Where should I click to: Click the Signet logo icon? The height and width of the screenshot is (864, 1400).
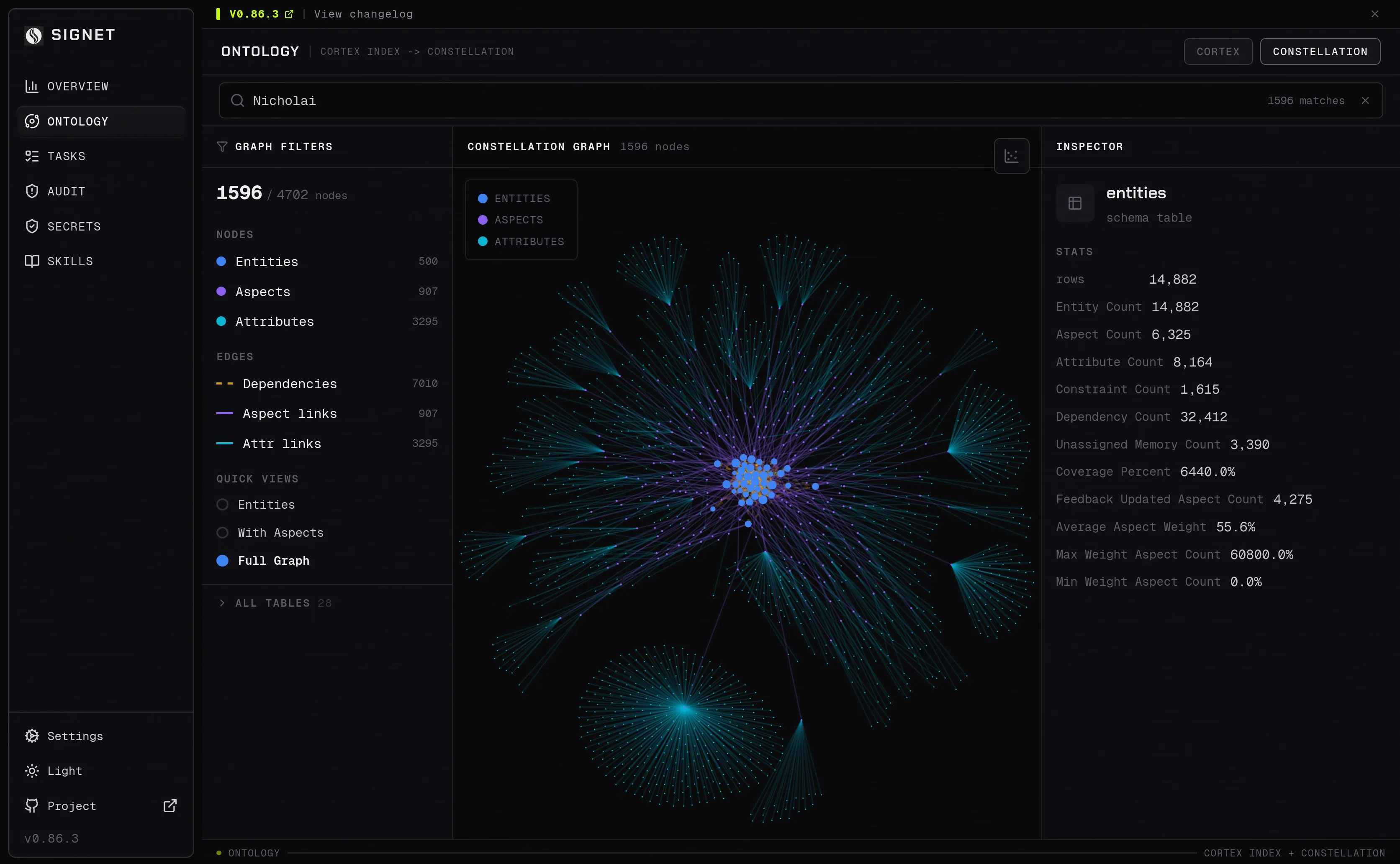coord(34,36)
